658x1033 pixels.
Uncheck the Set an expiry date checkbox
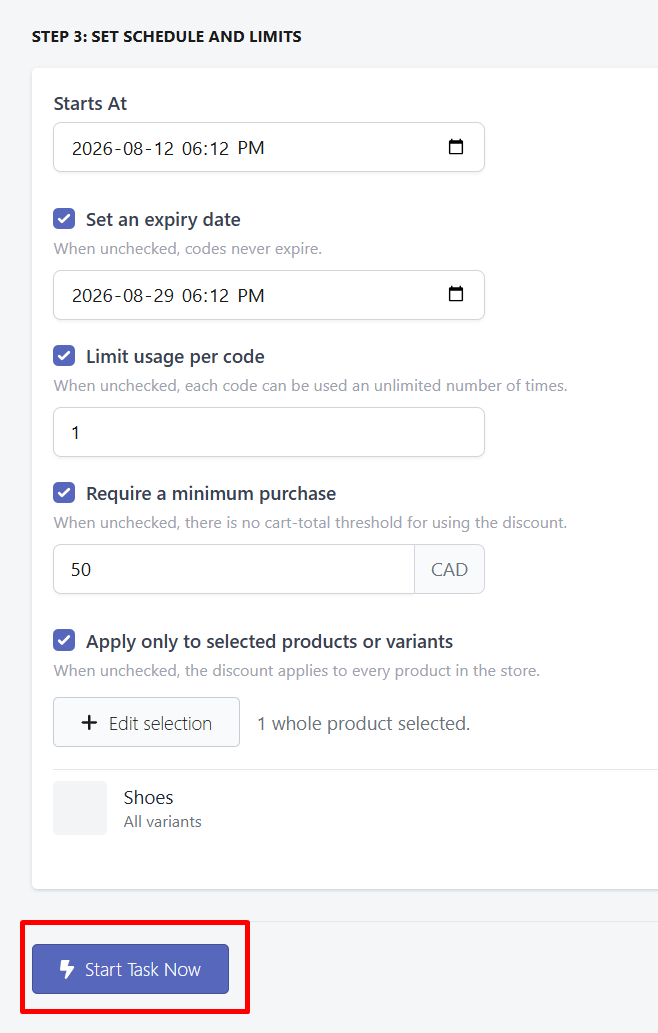(x=64, y=219)
